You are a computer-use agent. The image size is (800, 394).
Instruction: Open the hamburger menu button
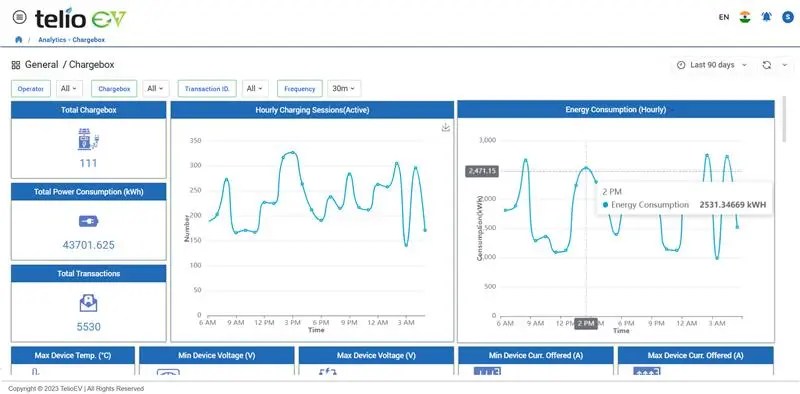click(x=19, y=17)
